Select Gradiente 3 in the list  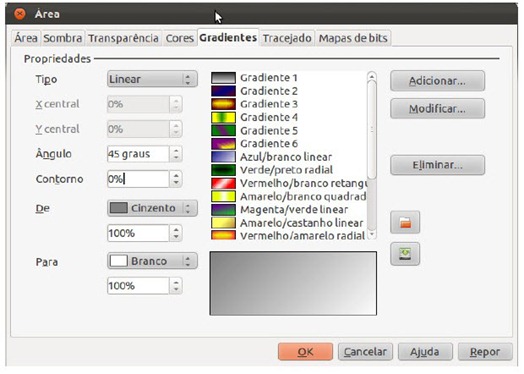click(x=289, y=104)
